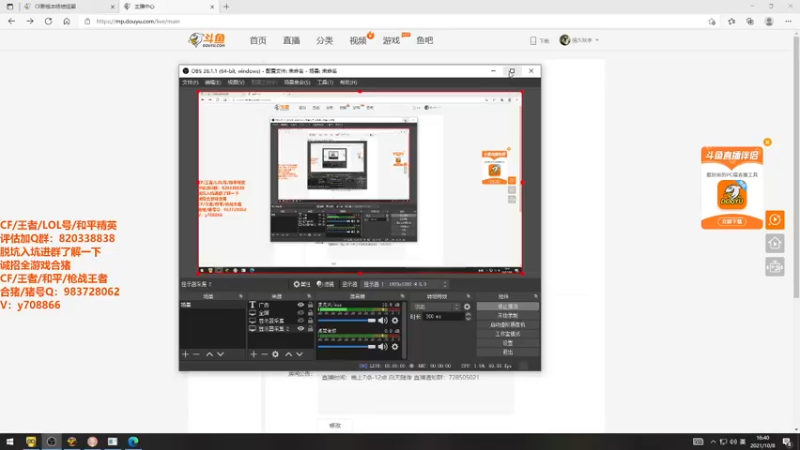This screenshot has width=800, height=450.
Task: Adjust the 桌面音频 volume slider
Action: (x=347, y=347)
